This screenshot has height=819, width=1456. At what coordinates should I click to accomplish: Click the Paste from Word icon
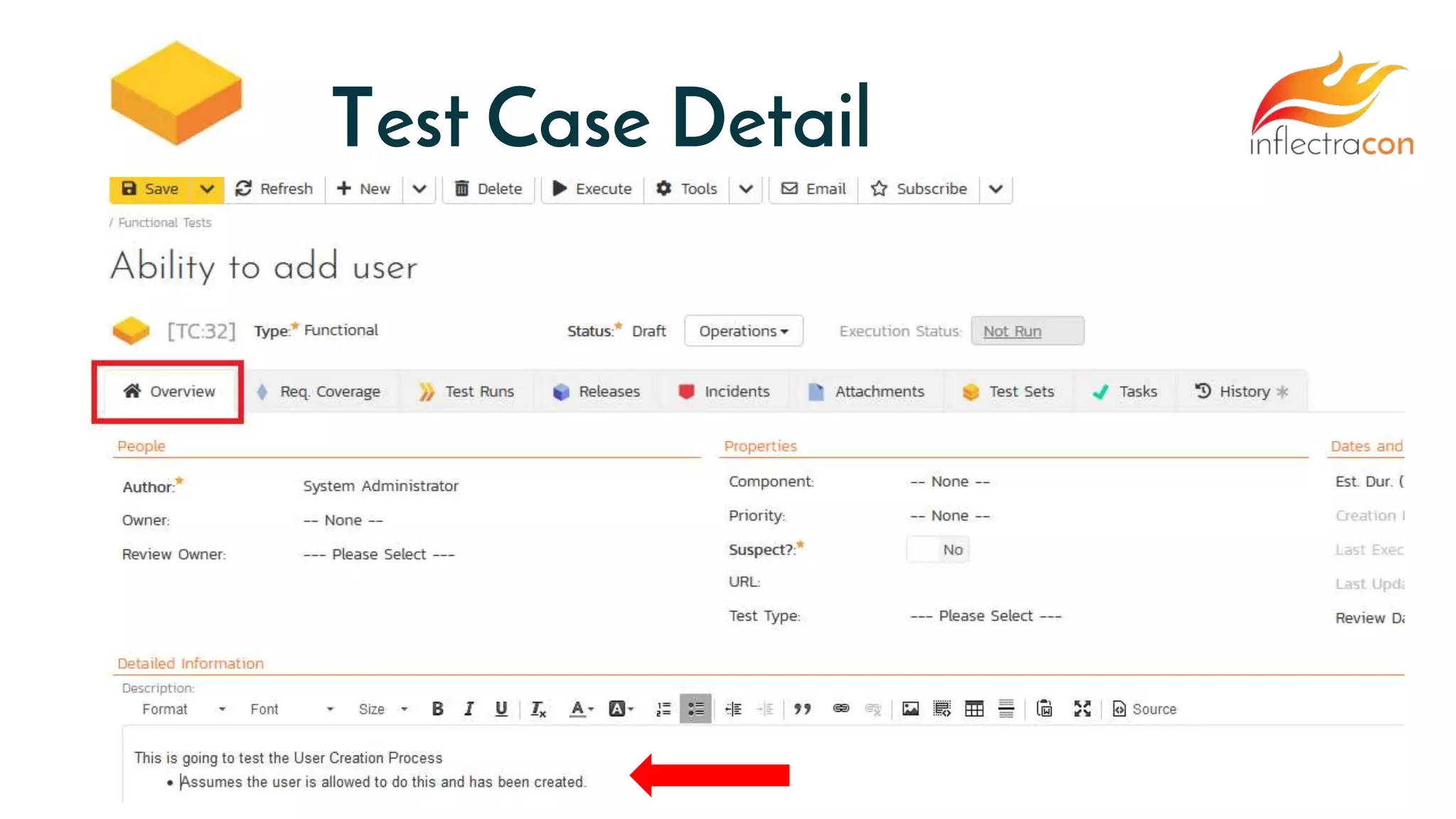1044,709
